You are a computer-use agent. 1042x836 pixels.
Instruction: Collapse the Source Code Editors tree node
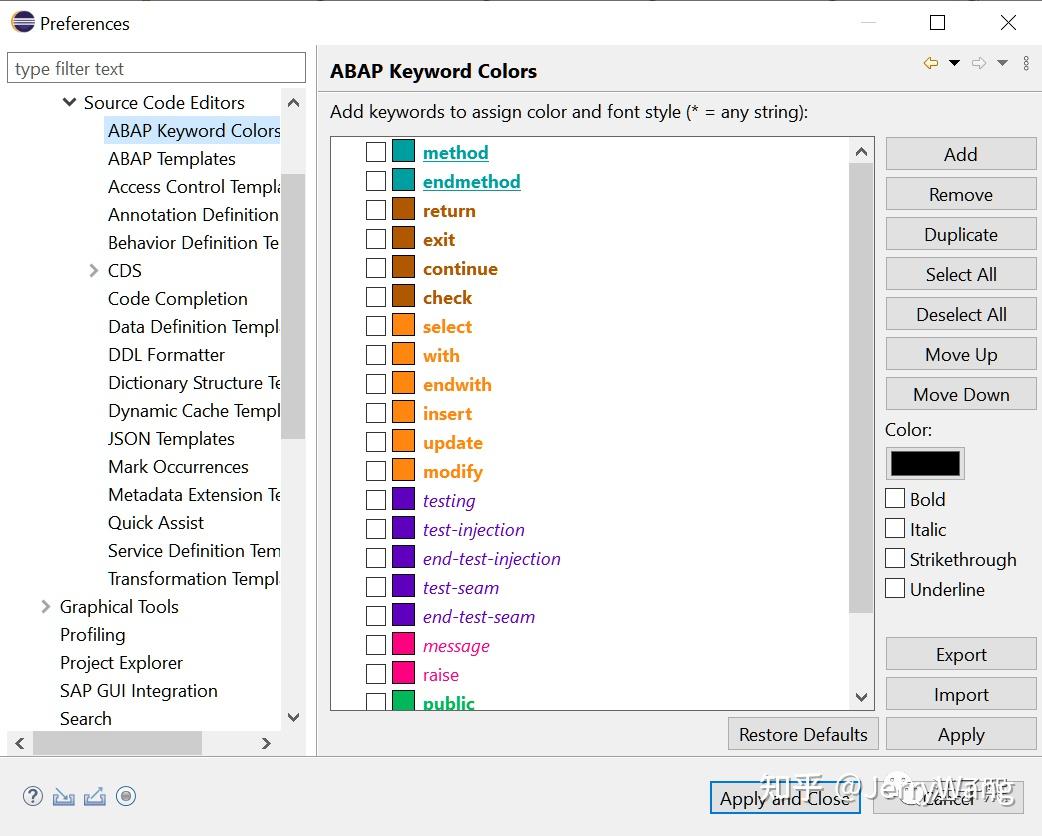click(69, 102)
